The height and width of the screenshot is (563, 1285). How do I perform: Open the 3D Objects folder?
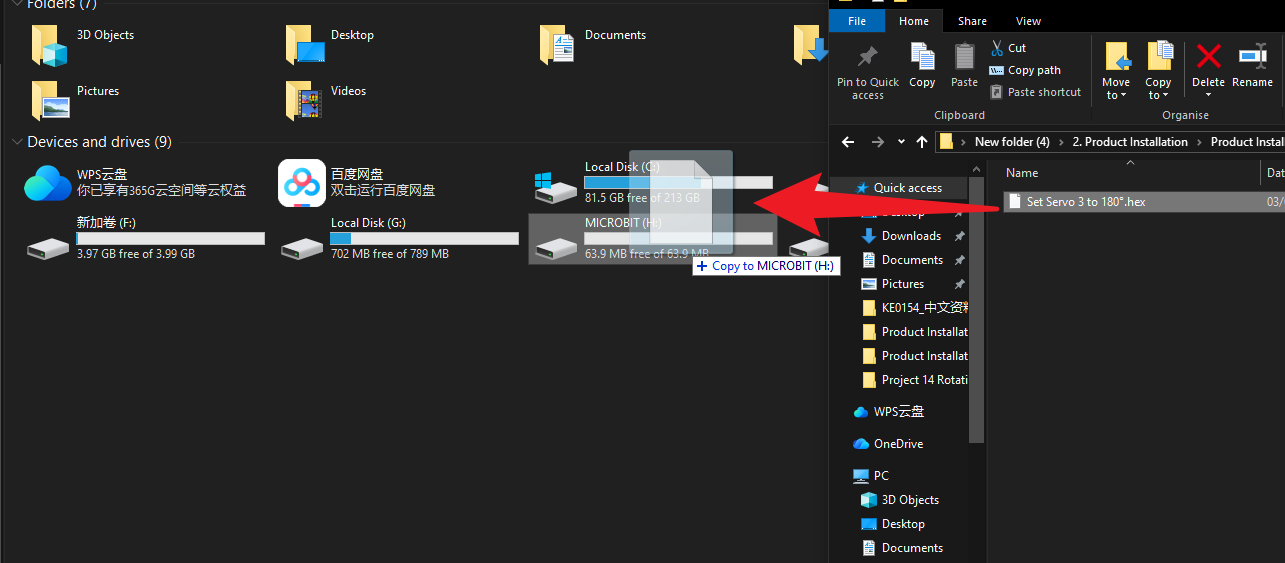pyautogui.click(x=82, y=44)
